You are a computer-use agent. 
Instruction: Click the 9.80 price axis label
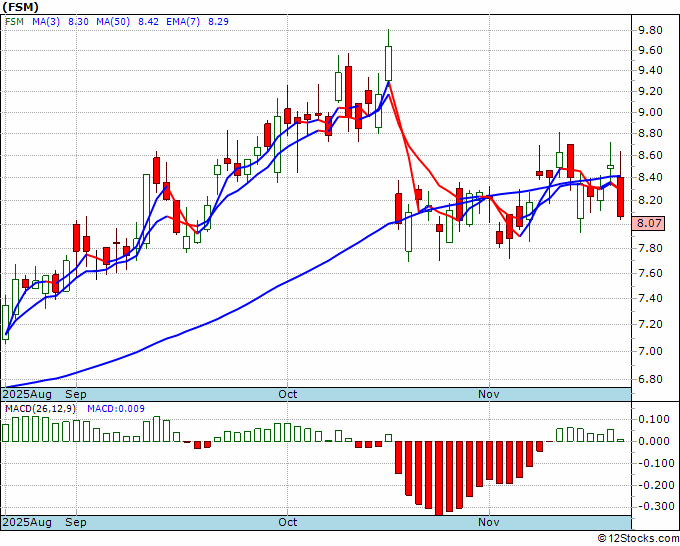point(650,30)
